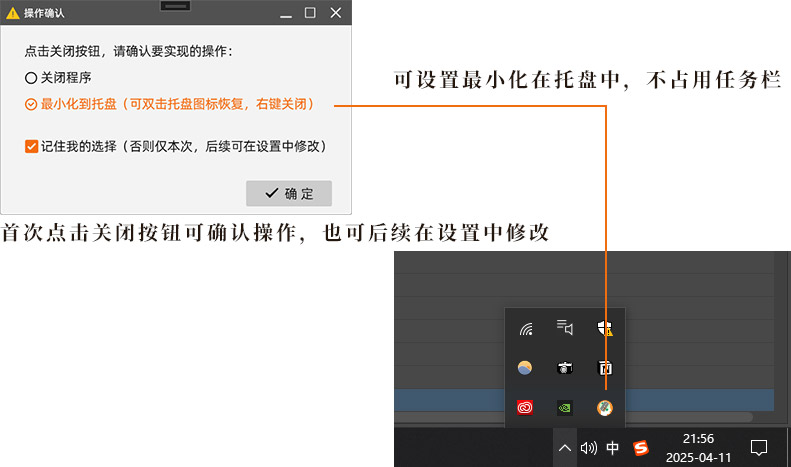Uncheck the 记住我的选择 checkbox

click(31, 146)
